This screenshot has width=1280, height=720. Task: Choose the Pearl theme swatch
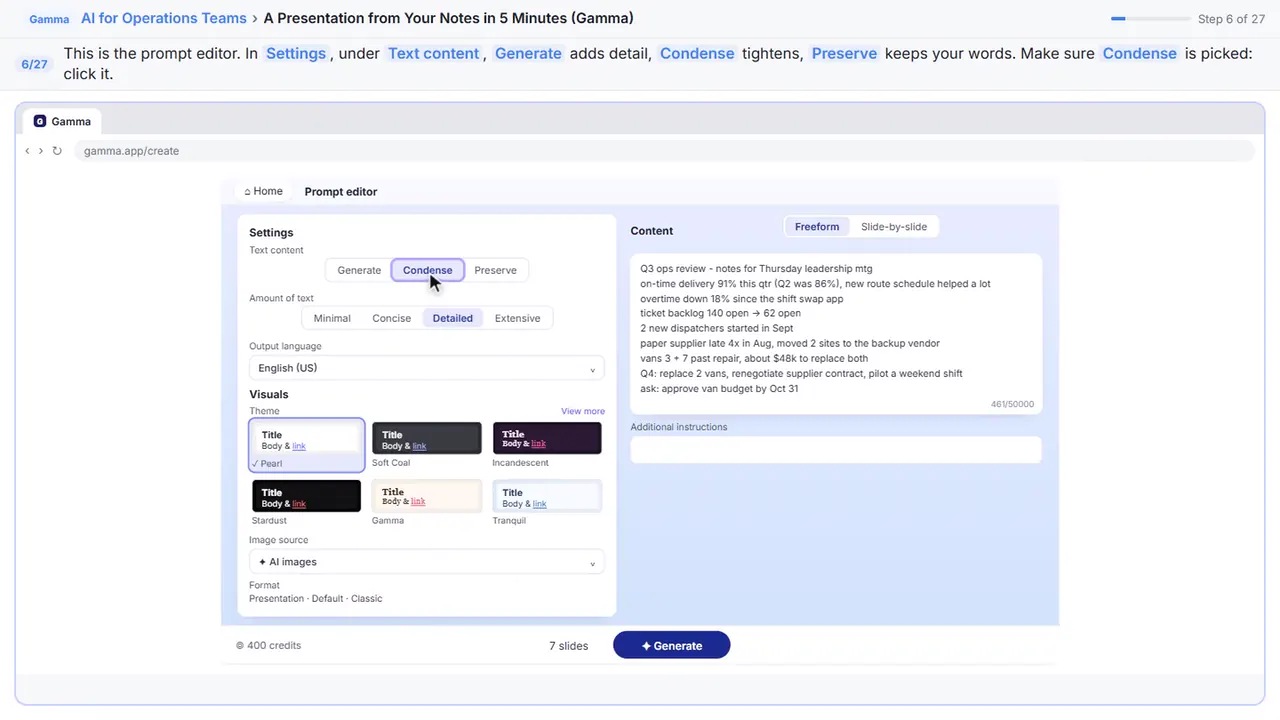point(306,445)
